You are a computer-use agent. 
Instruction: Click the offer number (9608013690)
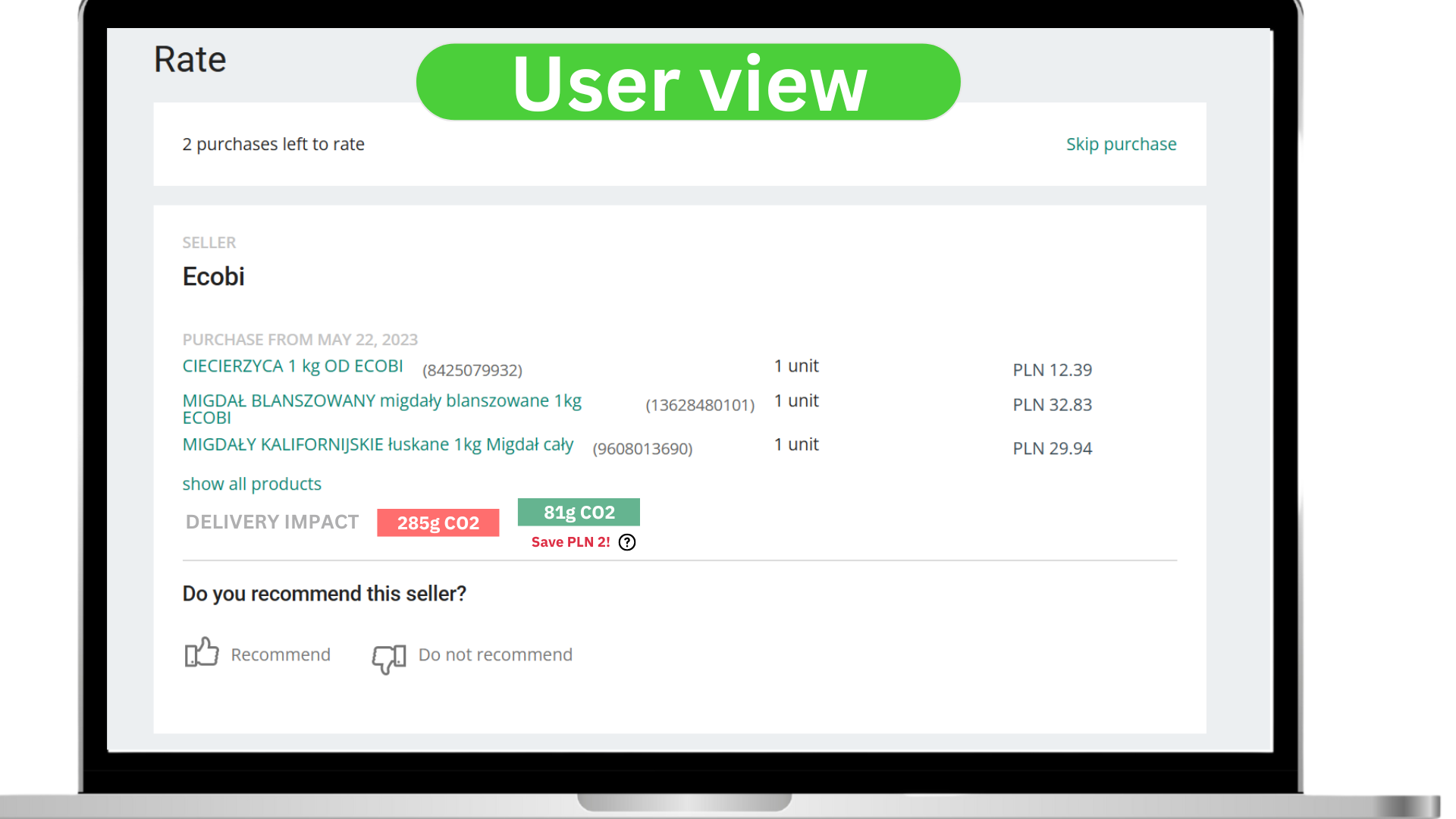coord(642,449)
